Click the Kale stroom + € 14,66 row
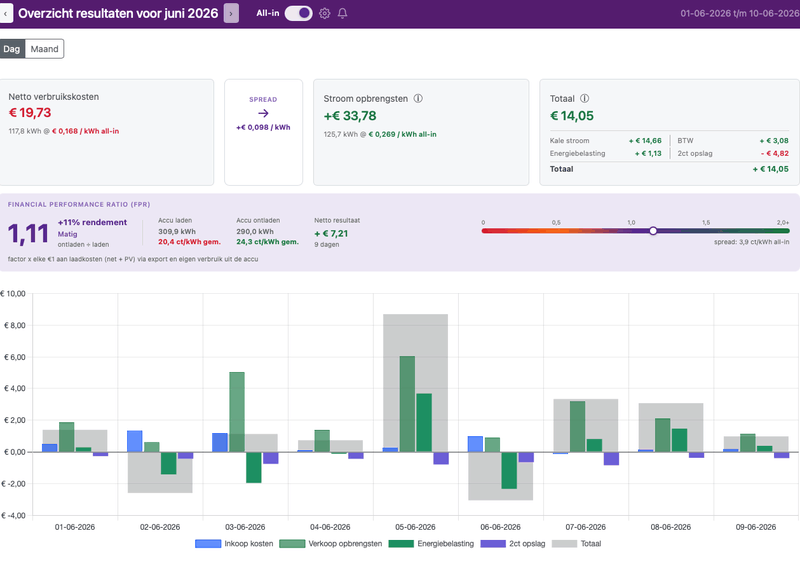 tap(606, 140)
